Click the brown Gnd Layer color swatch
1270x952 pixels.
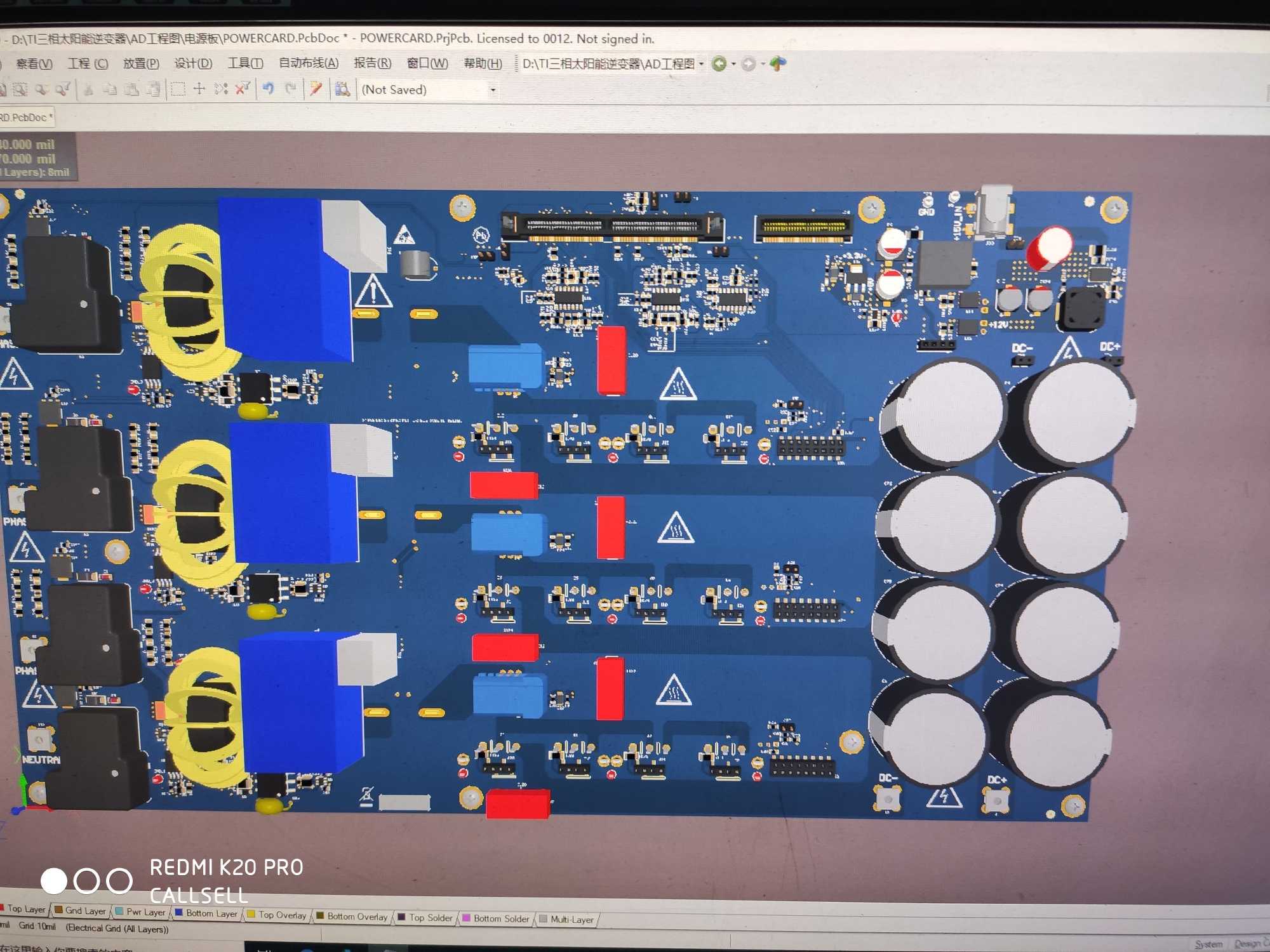58,909
